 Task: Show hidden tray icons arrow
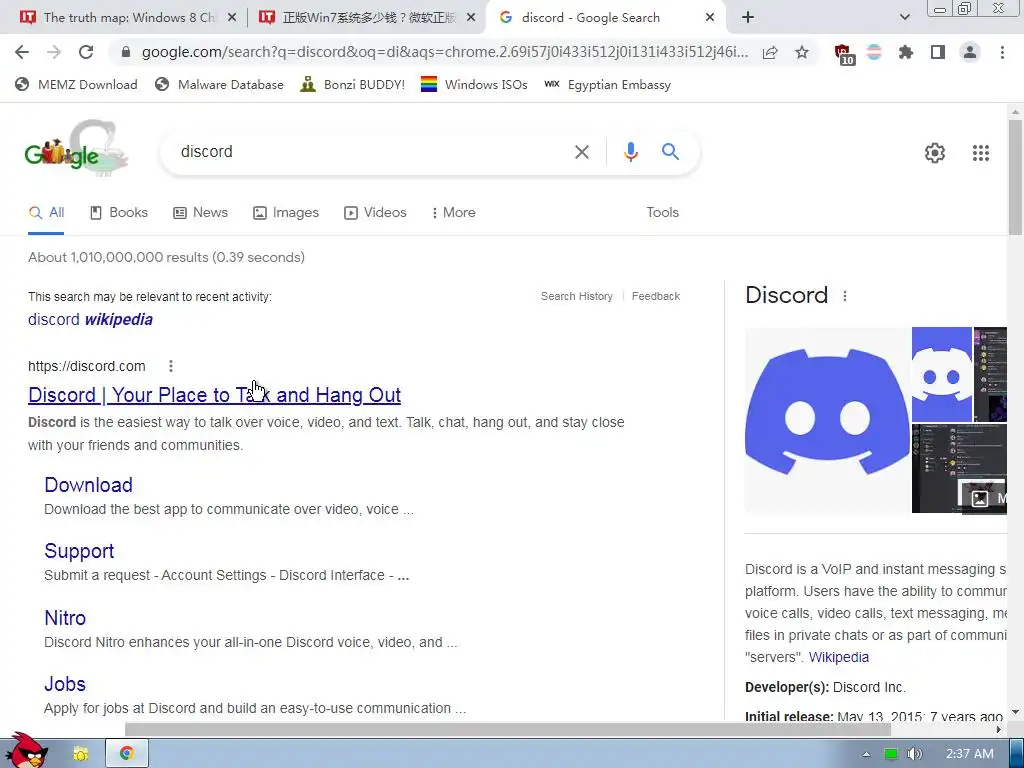866,754
